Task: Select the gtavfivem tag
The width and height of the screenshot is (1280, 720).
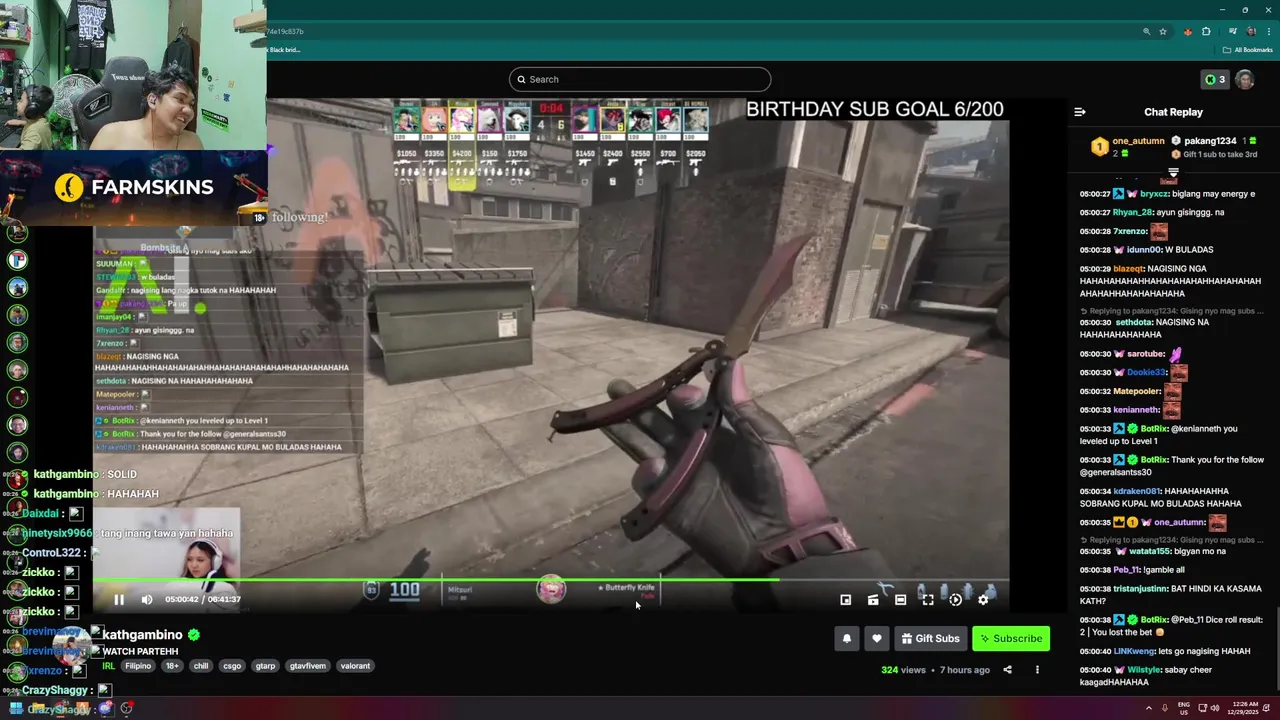Action: 308,666
